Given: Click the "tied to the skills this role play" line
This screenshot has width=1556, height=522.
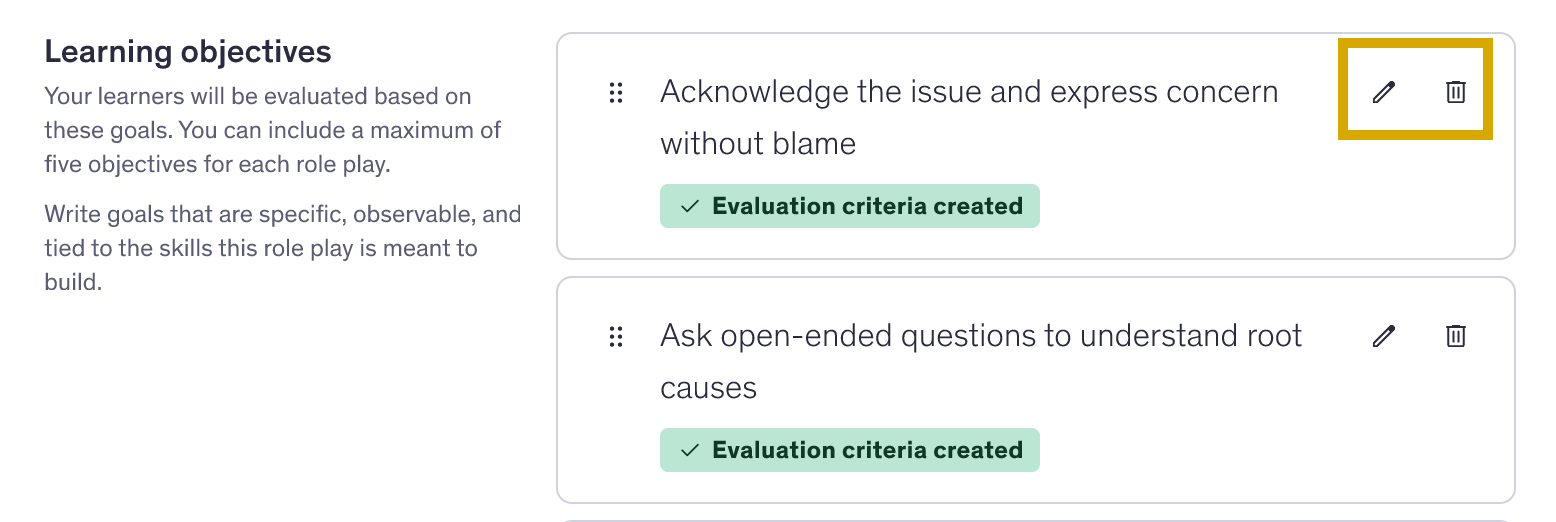Looking at the screenshot, I should (261, 248).
